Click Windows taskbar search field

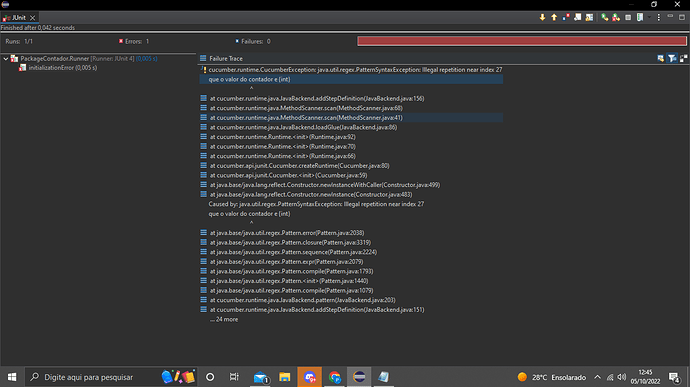click(92, 377)
